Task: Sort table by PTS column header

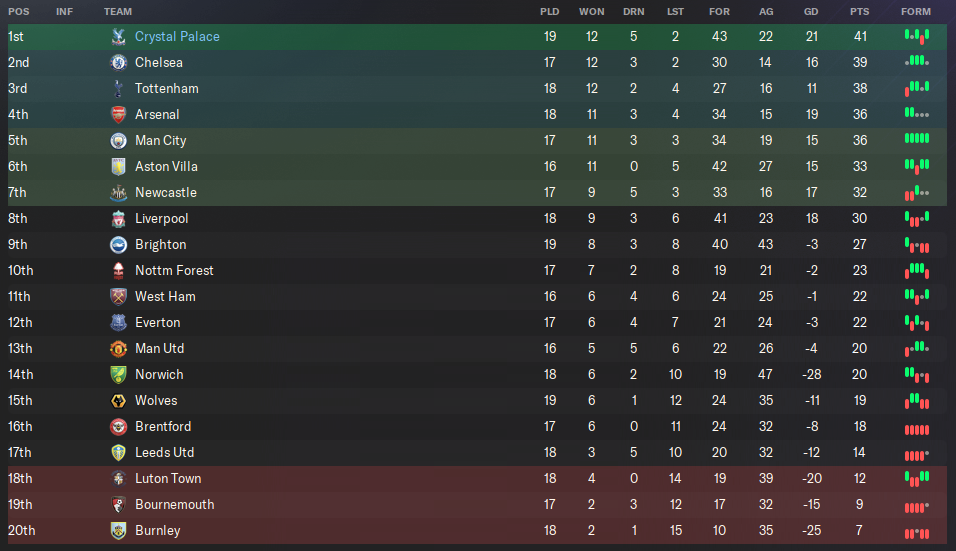Action: point(860,12)
